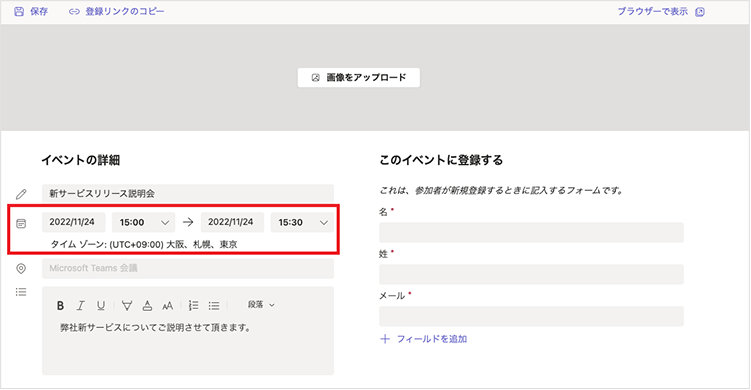751x390 pixels.
Task: Insert a bulleted list
Action: click(x=214, y=305)
